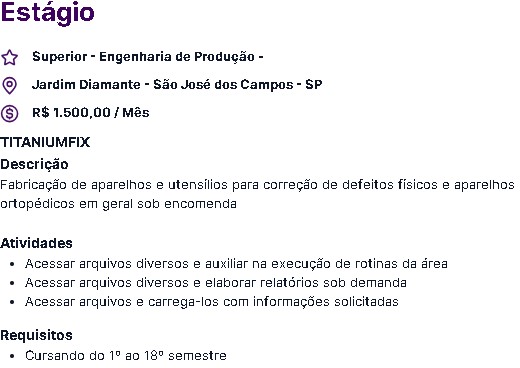Click Jardim Diamante - São José dos Campos location
This screenshot has height=368, width=520.
pyautogui.click(x=177, y=84)
